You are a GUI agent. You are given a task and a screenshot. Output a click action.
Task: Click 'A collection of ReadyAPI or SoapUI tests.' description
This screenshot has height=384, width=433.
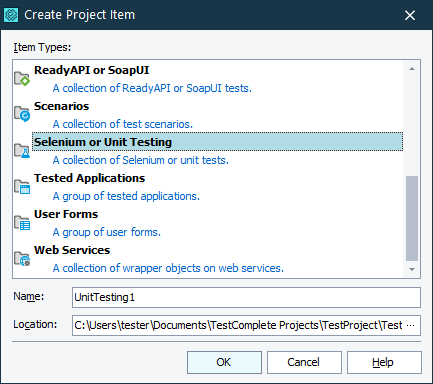pyautogui.click(x=152, y=88)
